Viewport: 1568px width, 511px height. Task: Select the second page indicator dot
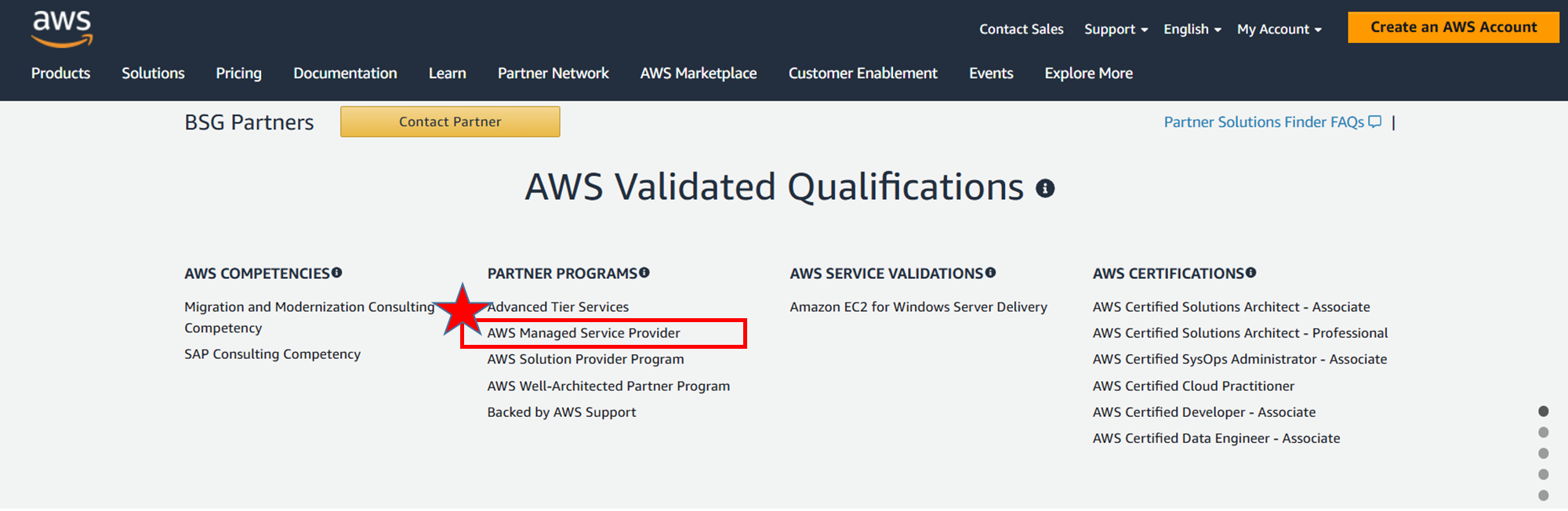pyautogui.click(x=1544, y=433)
